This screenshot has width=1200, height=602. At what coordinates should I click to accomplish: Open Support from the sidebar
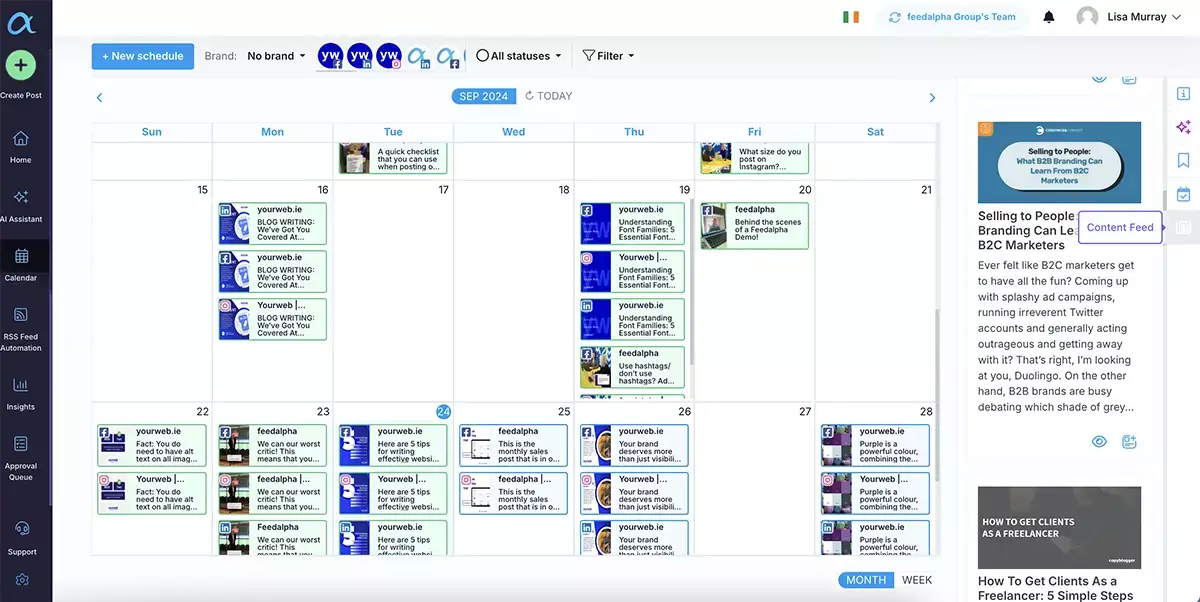coord(21,537)
